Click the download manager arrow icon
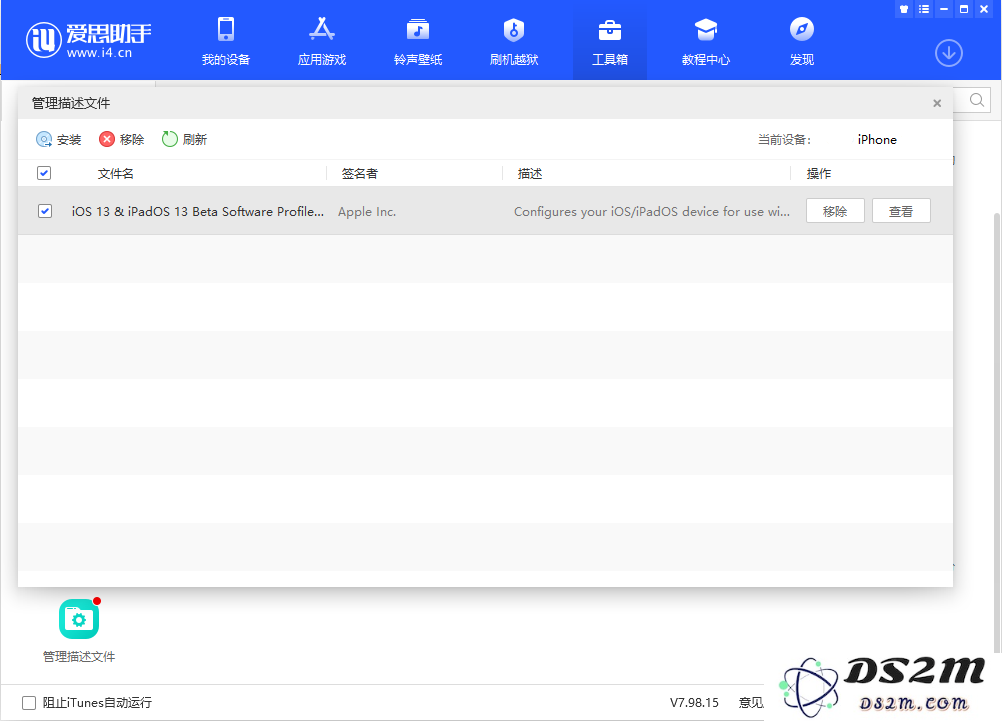 (949, 53)
